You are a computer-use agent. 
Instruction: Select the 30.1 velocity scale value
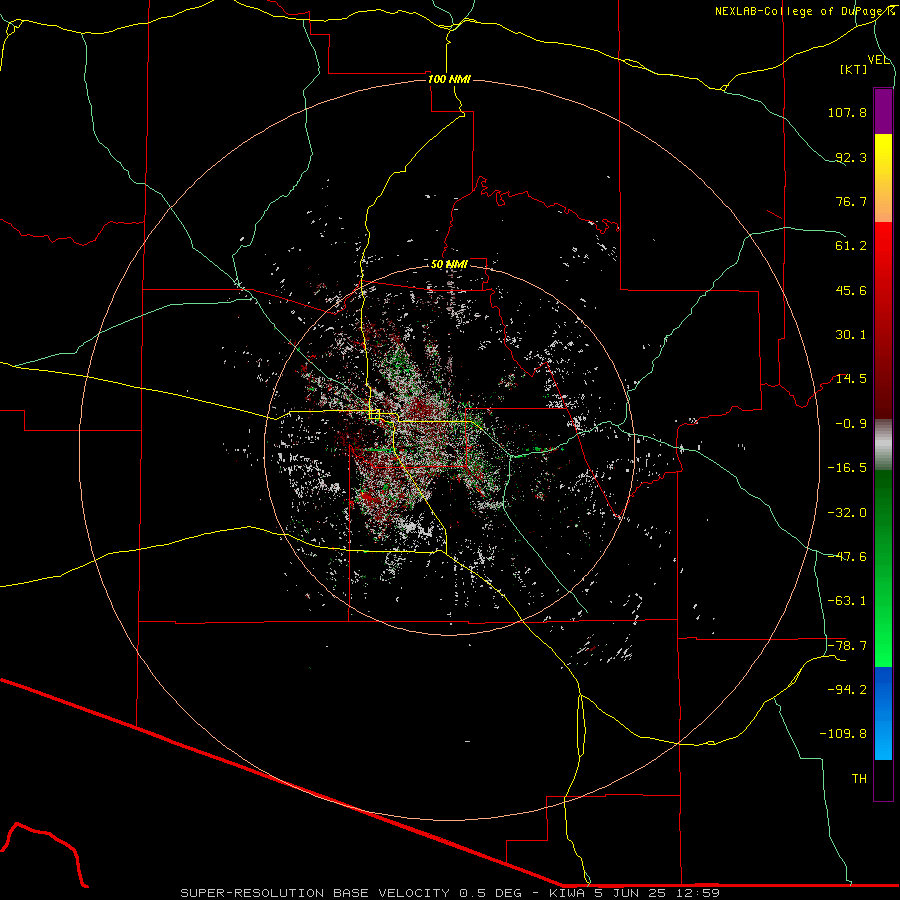[x=851, y=335]
